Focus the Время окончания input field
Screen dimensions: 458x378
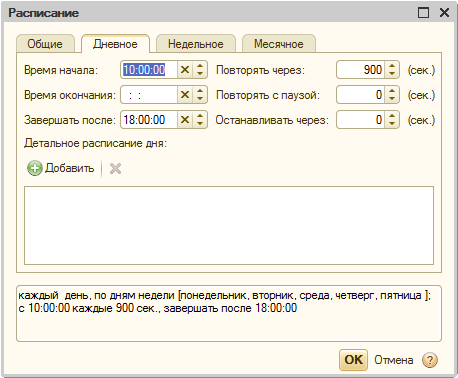(x=149, y=95)
